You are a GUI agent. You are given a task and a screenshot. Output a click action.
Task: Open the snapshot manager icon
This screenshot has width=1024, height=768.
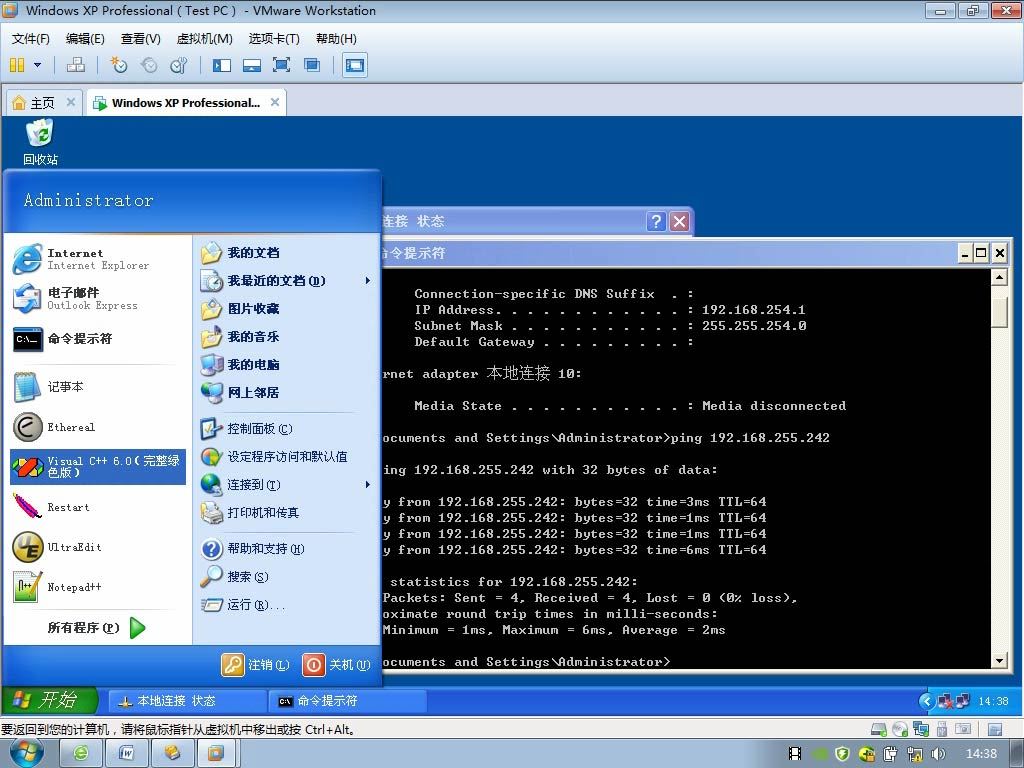coord(179,65)
